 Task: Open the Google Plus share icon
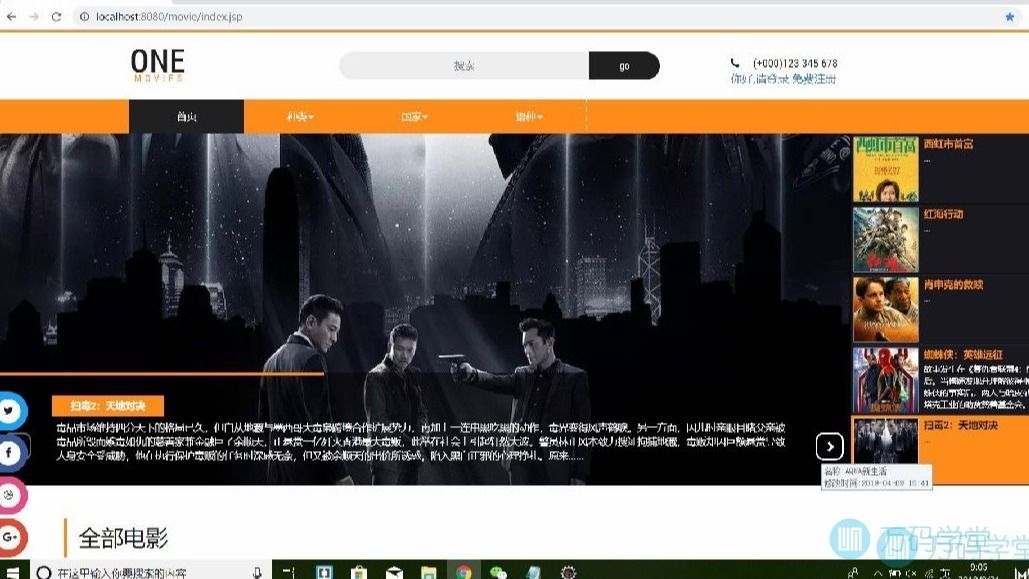coord(10,537)
